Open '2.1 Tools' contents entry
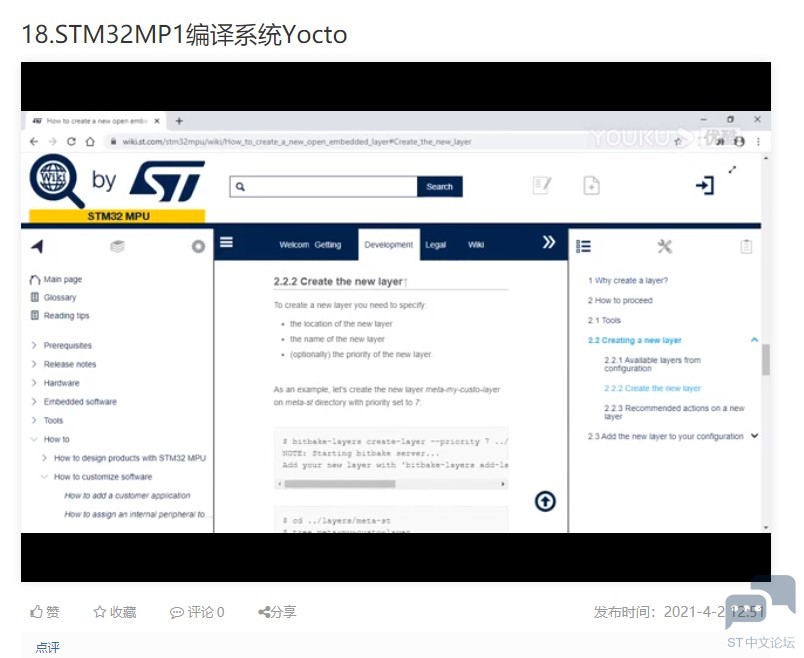 tap(604, 321)
